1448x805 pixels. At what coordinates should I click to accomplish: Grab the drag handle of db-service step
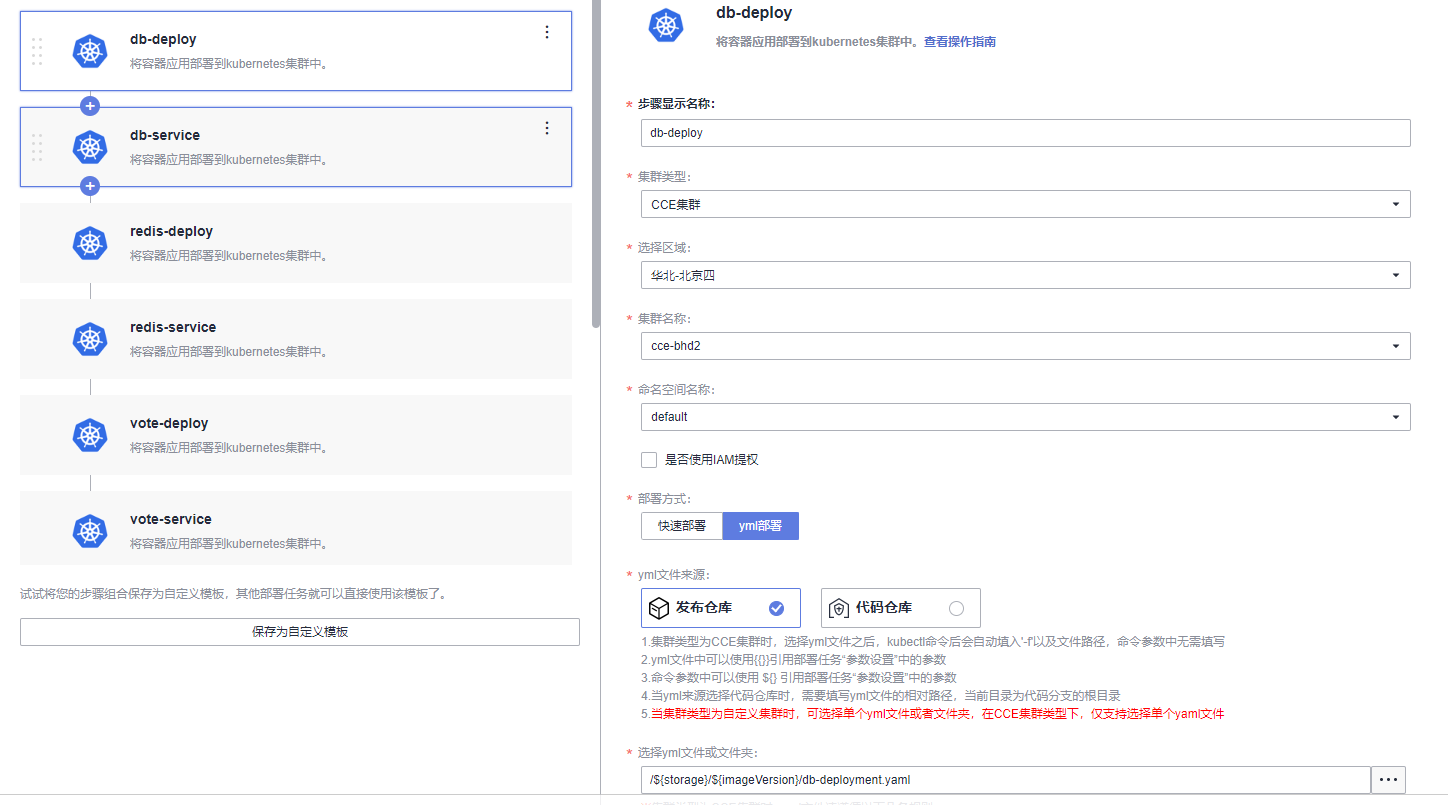37,147
